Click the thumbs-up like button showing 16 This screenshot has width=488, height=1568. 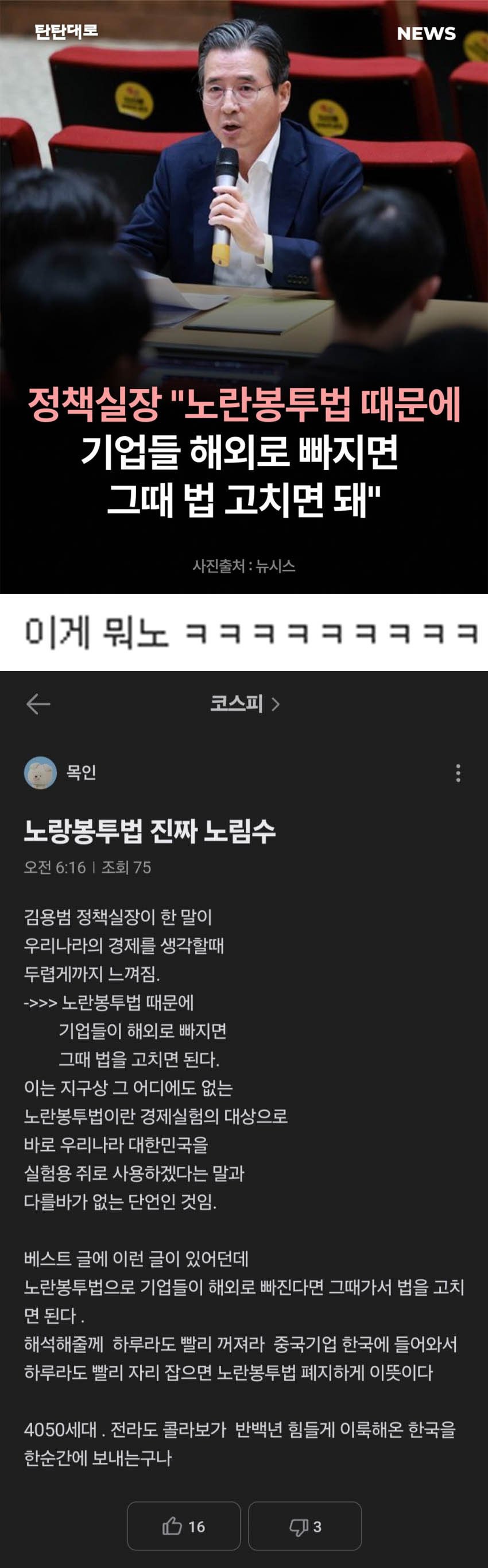(x=184, y=1526)
